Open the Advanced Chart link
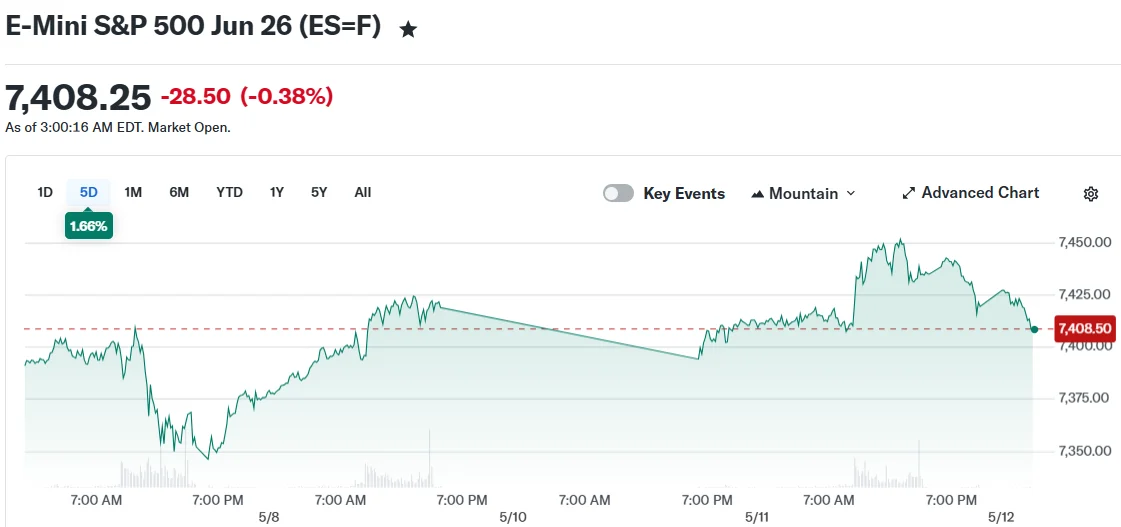This screenshot has height=527, width=1121. coord(971,193)
